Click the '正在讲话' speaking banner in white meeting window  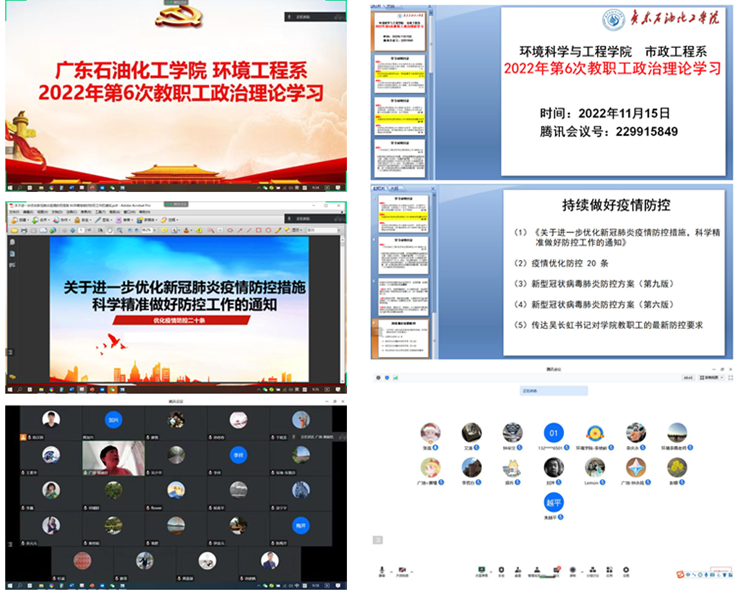(554, 391)
